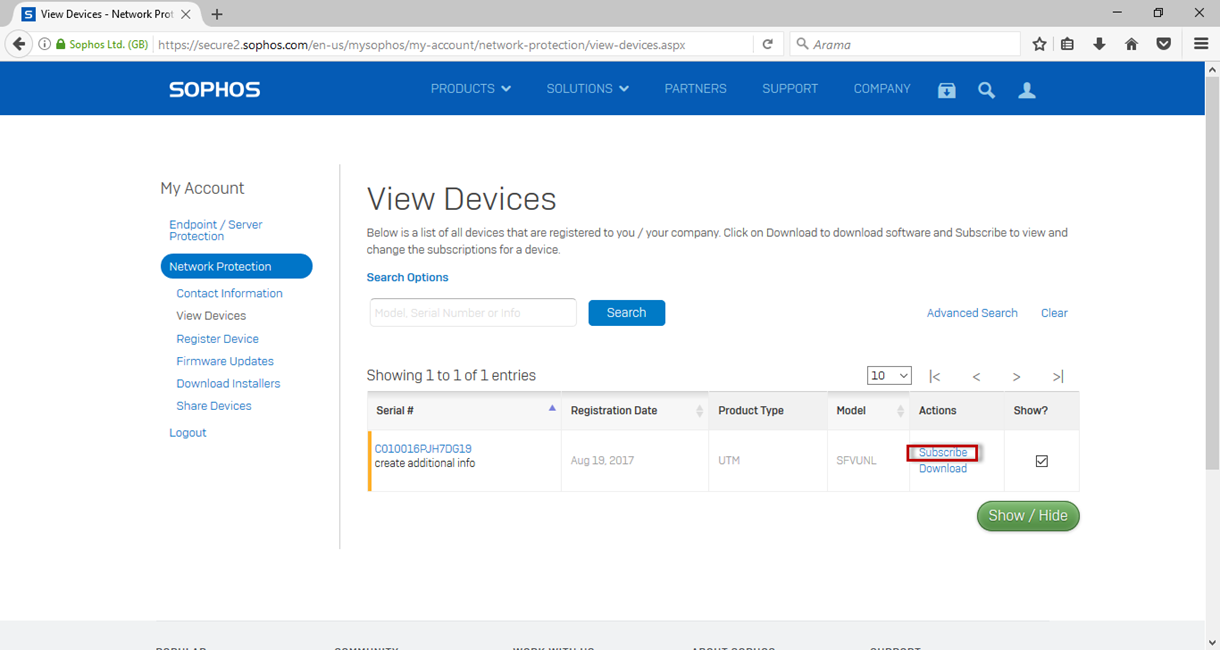Toggle the Show checkbox for device
The height and width of the screenshot is (650, 1220).
pyautogui.click(x=1041, y=461)
